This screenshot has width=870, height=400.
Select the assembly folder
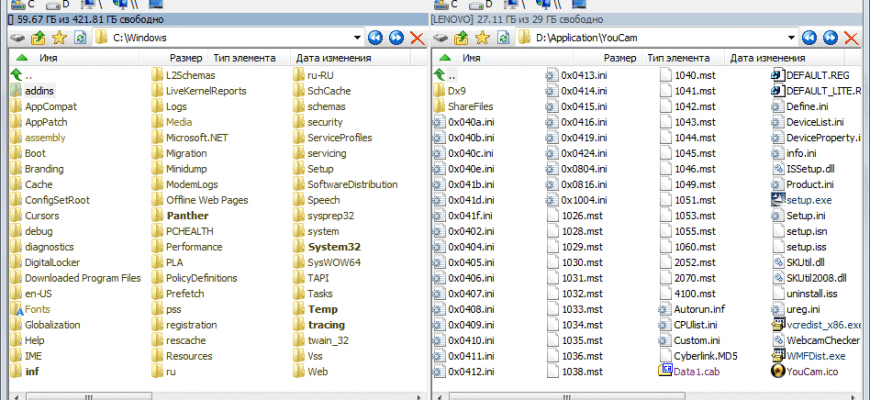pyautogui.click(x=45, y=138)
